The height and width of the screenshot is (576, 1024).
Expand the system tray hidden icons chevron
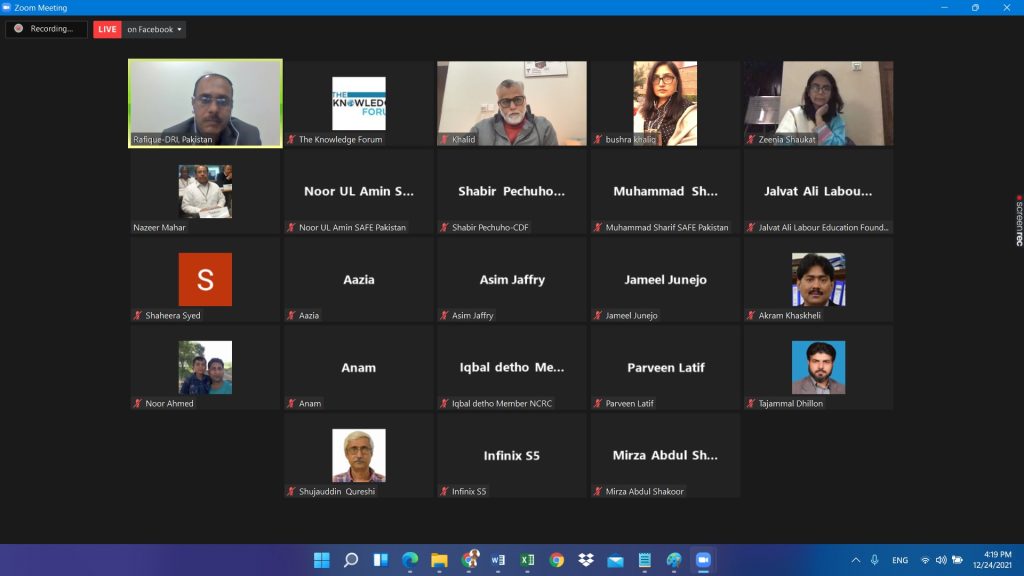pyautogui.click(x=856, y=560)
